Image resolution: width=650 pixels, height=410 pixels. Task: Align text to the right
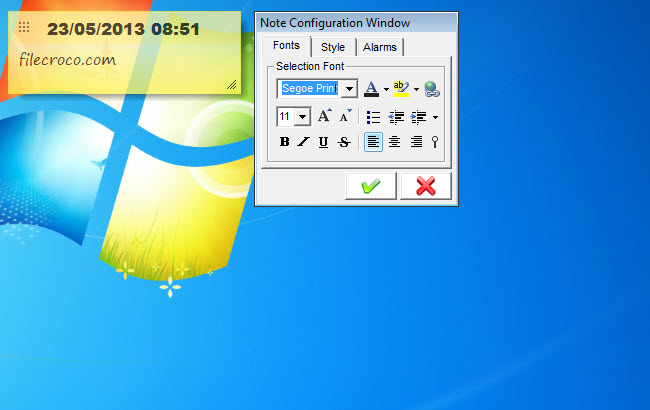click(x=416, y=142)
